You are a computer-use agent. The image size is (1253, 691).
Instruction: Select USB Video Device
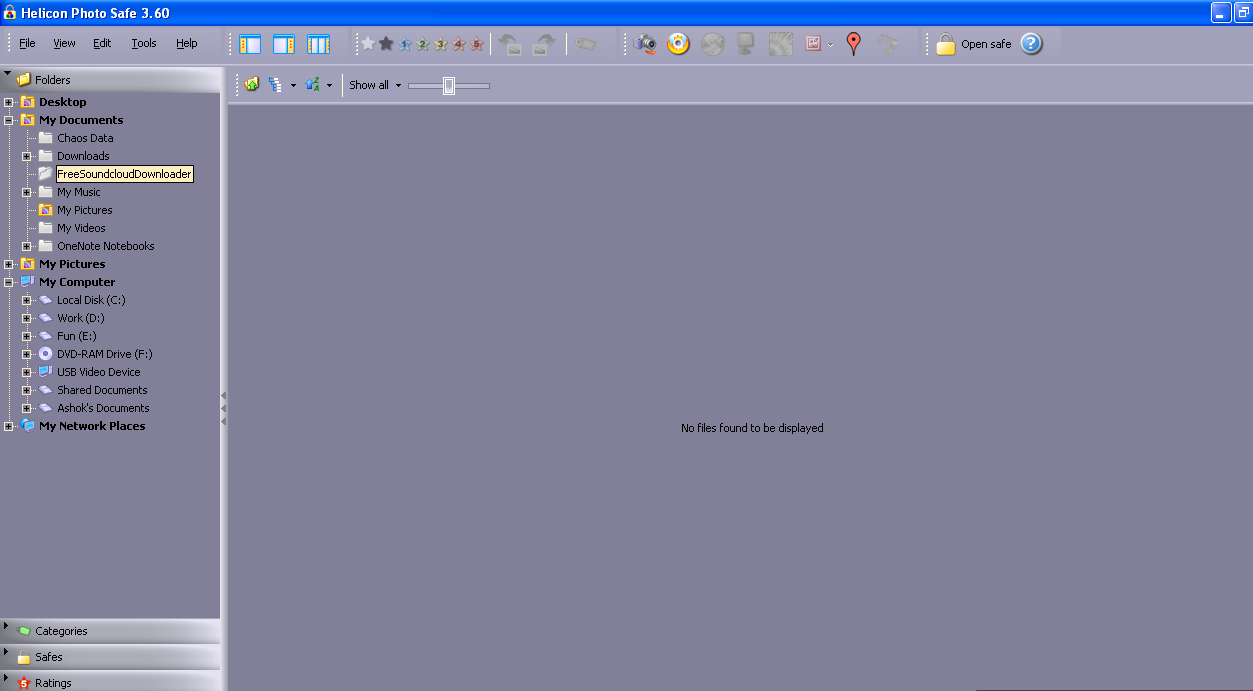98,372
